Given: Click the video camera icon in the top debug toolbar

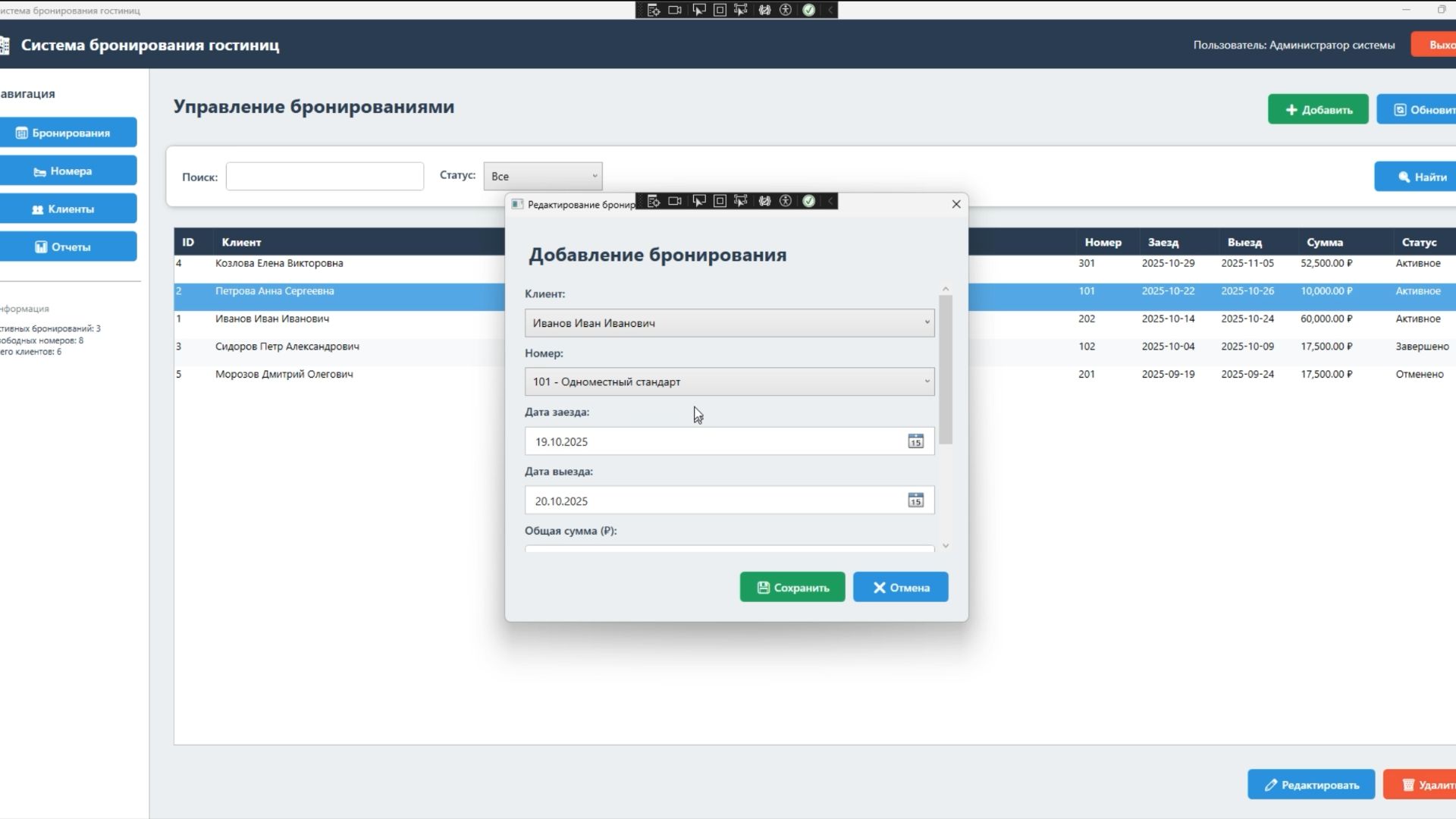Looking at the screenshot, I should click(675, 10).
